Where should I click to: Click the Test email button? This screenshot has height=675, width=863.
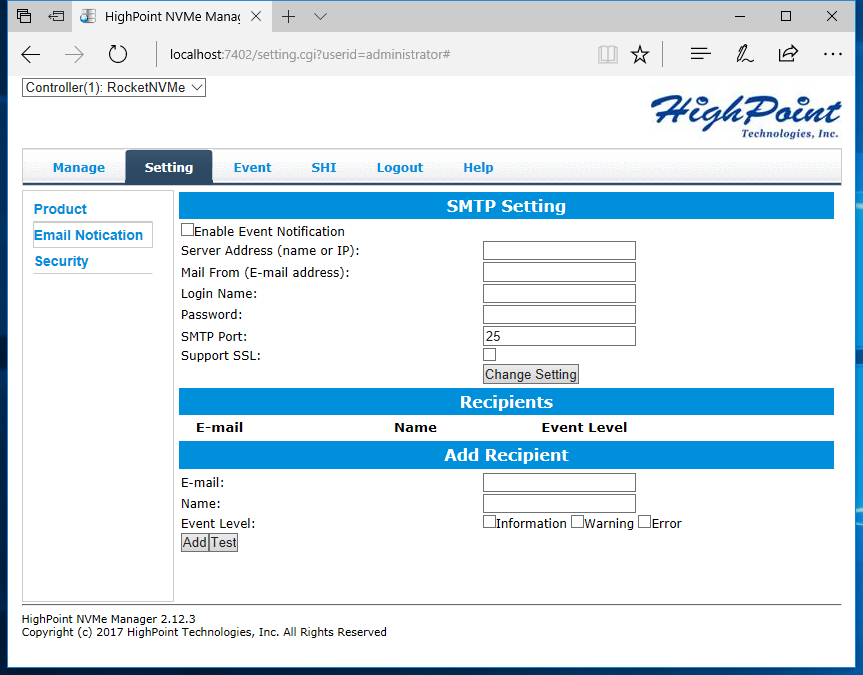(x=223, y=542)
